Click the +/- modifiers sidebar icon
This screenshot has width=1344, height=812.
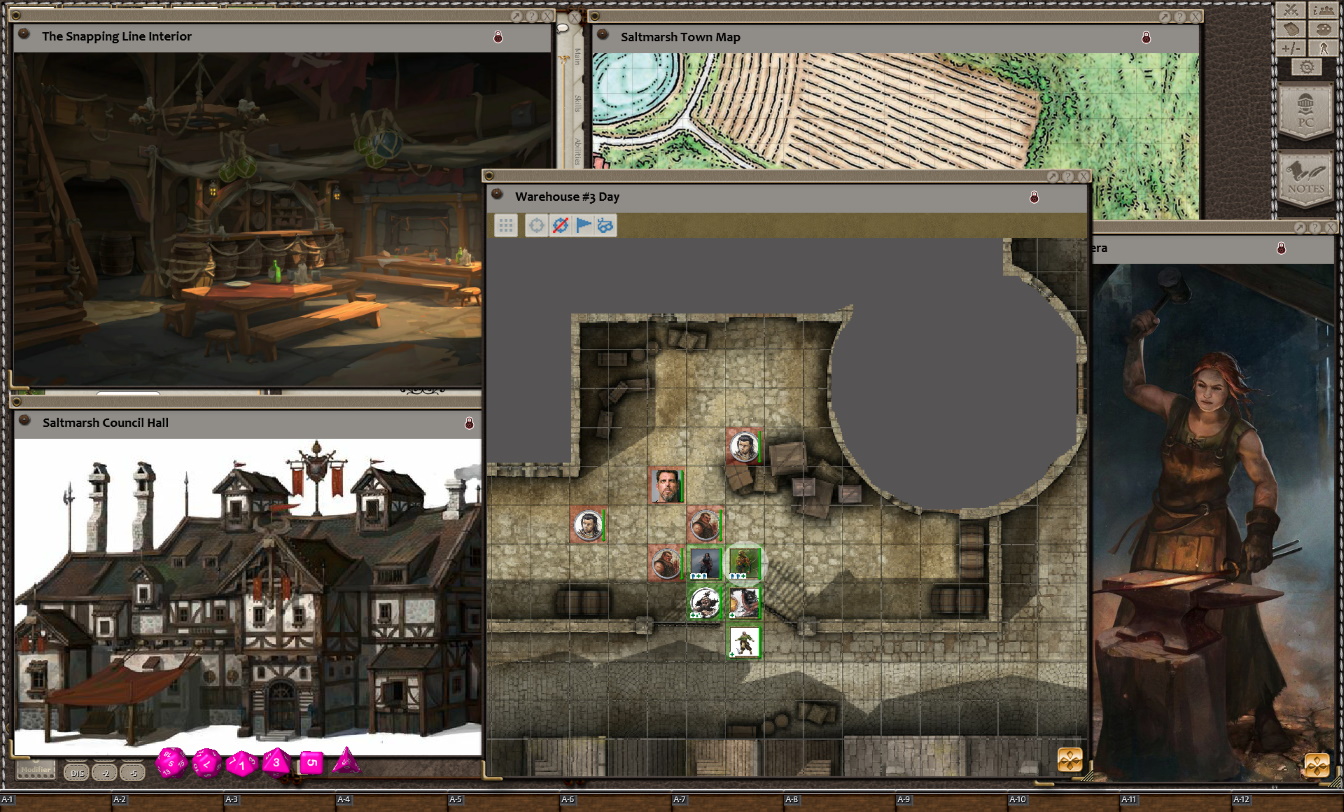point(1291,48)
